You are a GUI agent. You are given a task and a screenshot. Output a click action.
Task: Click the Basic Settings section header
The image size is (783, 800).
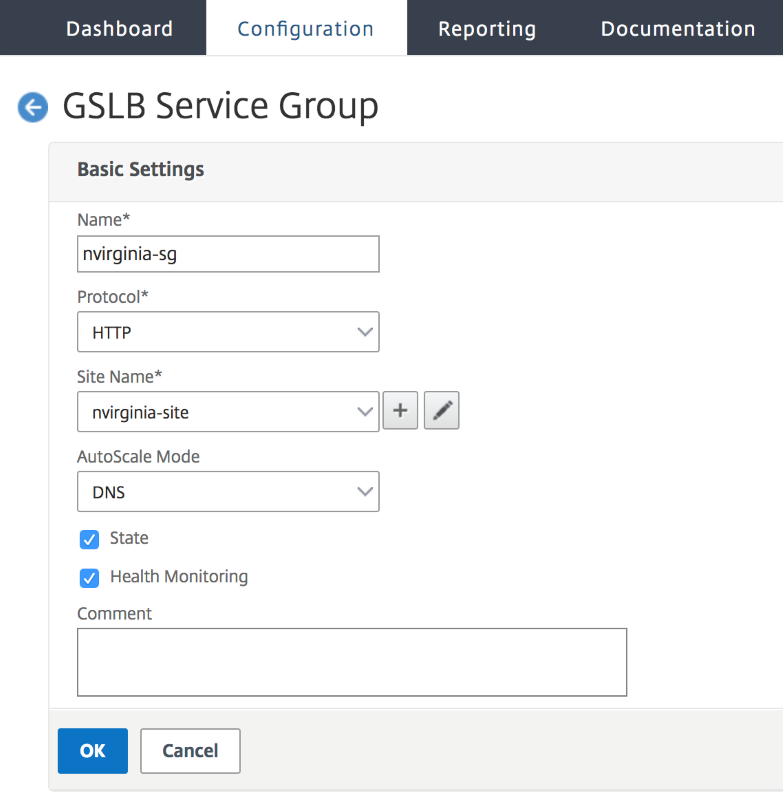pyautogui.click(x=141, y=170)
